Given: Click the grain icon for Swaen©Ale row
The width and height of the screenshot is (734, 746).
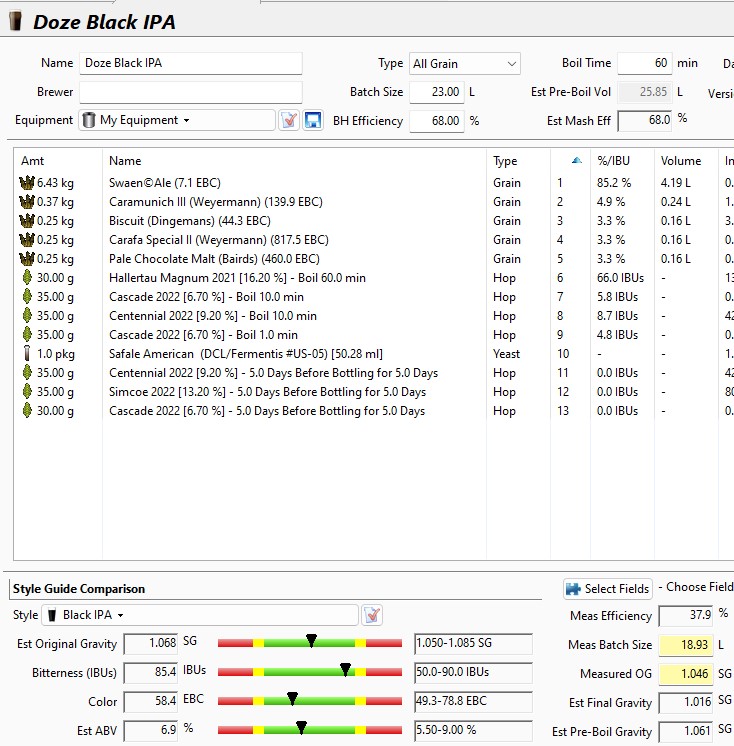Looking at the screenshot, I should pos(26,183).
